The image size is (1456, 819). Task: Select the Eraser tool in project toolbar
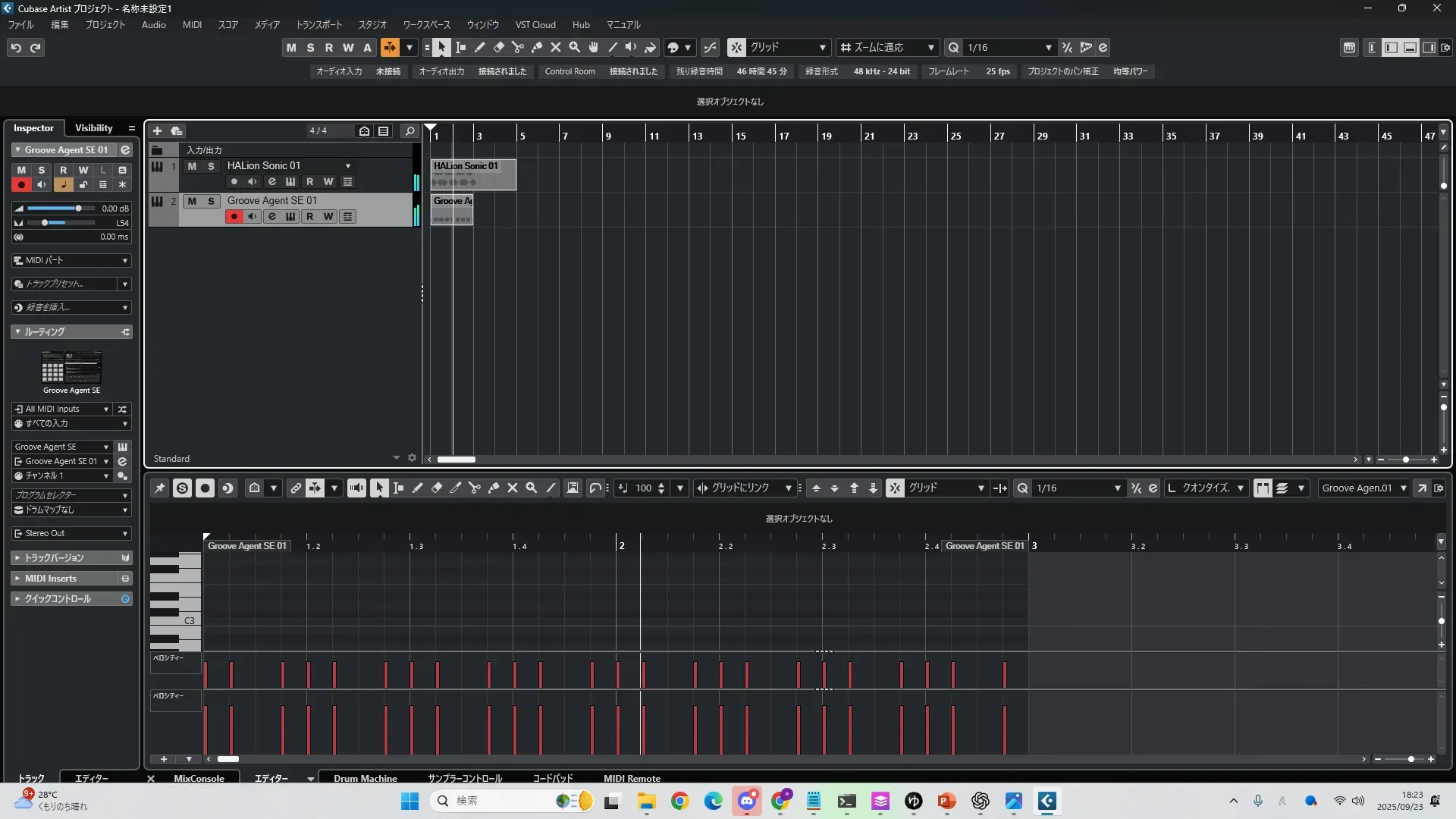point(499,48)
